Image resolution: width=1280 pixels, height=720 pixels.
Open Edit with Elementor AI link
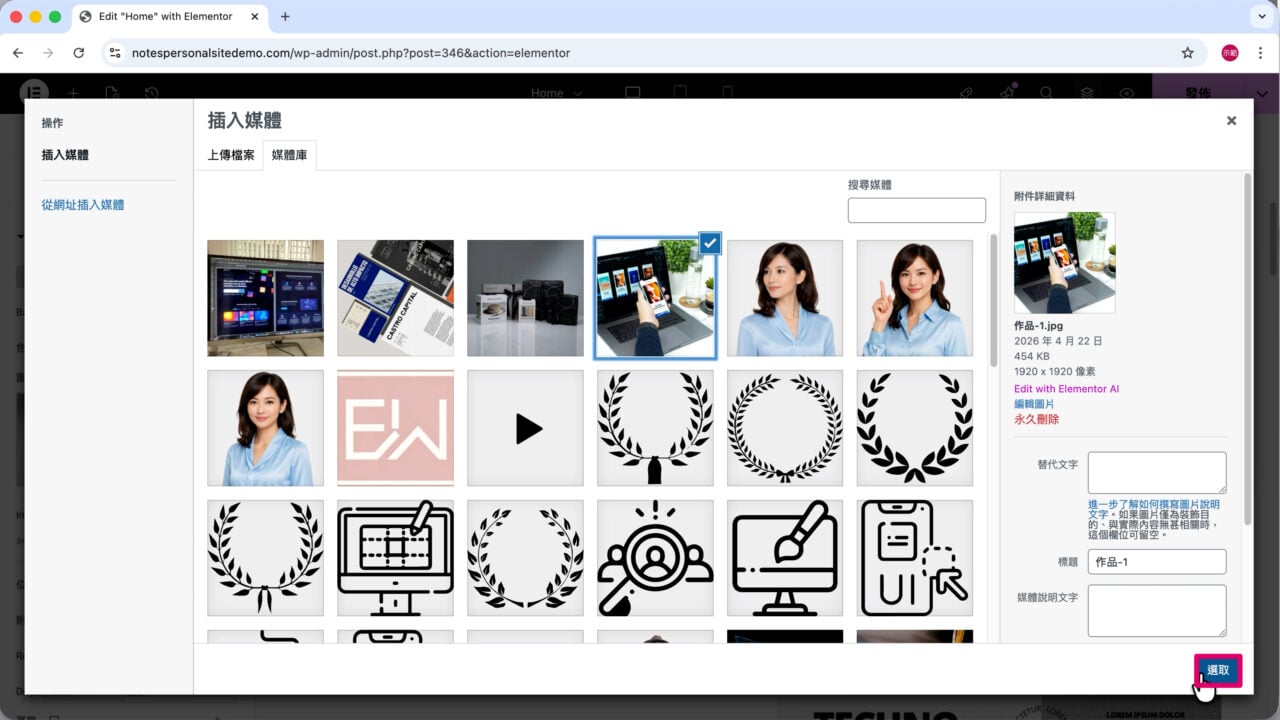(1067, 388)
